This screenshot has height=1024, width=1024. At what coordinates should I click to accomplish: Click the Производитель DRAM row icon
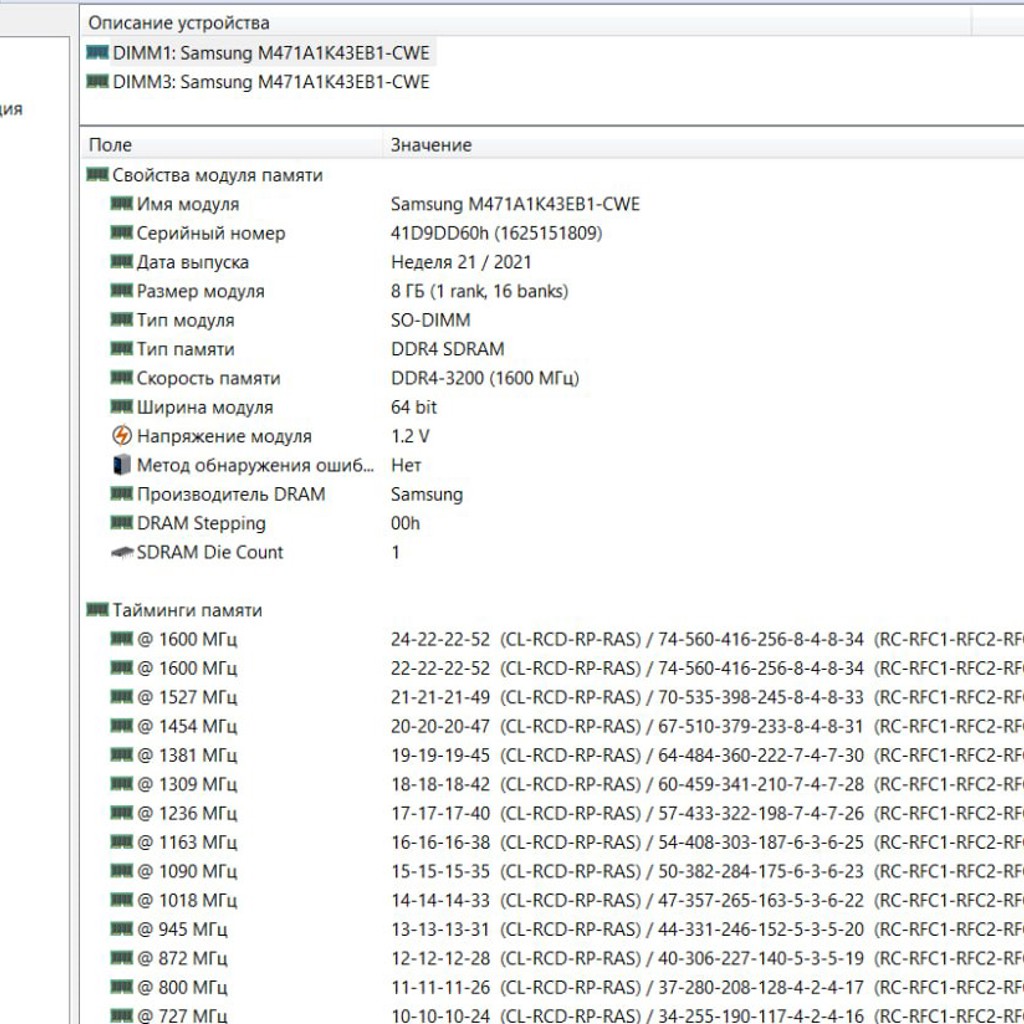pos(121,494)
